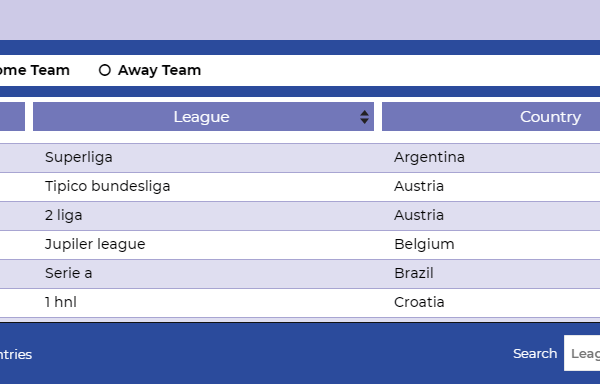Click the Away Team label text
This screenshot has width=600, height=384.
tap(159, 70)
